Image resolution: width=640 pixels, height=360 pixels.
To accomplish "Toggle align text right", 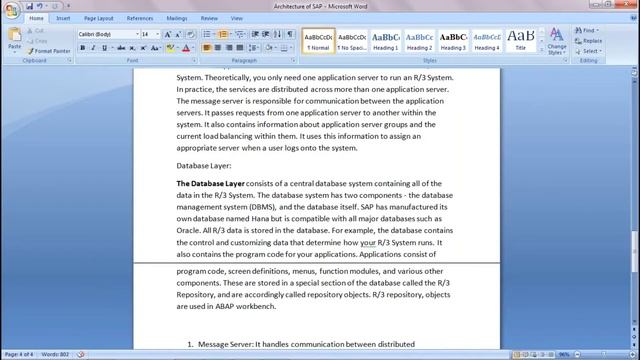I will click(x=229, y=48).
